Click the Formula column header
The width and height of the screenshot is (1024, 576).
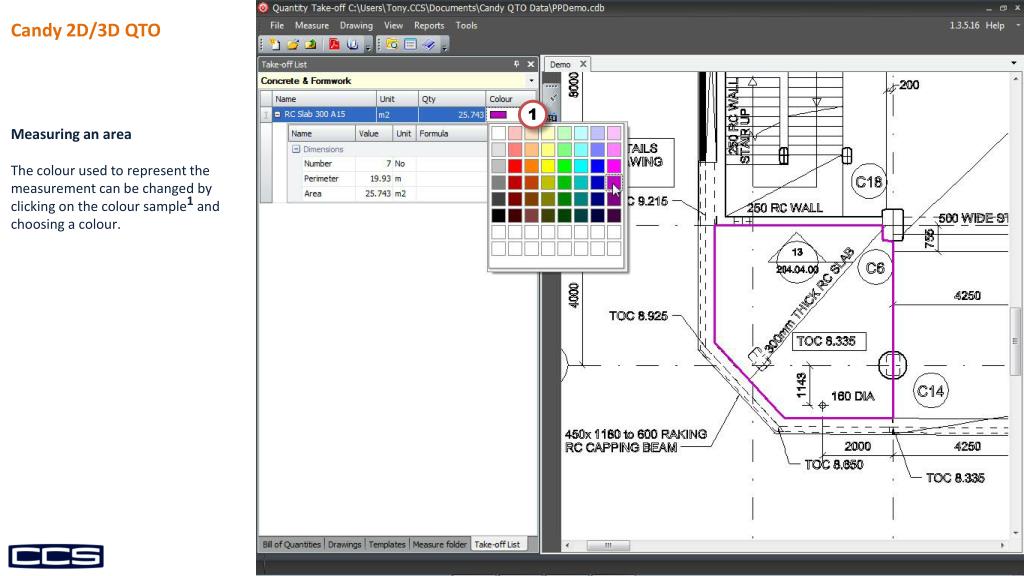(x=451, y=133)
